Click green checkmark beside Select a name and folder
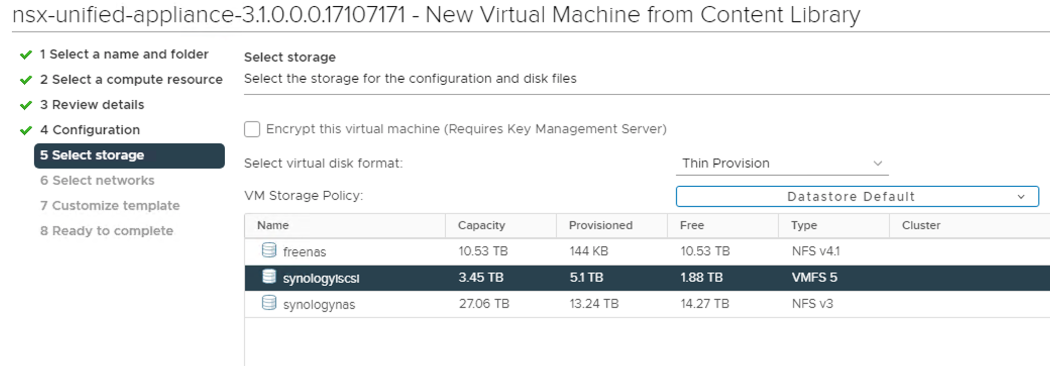The image size is (1050, 366). click(x=26, y=54)
